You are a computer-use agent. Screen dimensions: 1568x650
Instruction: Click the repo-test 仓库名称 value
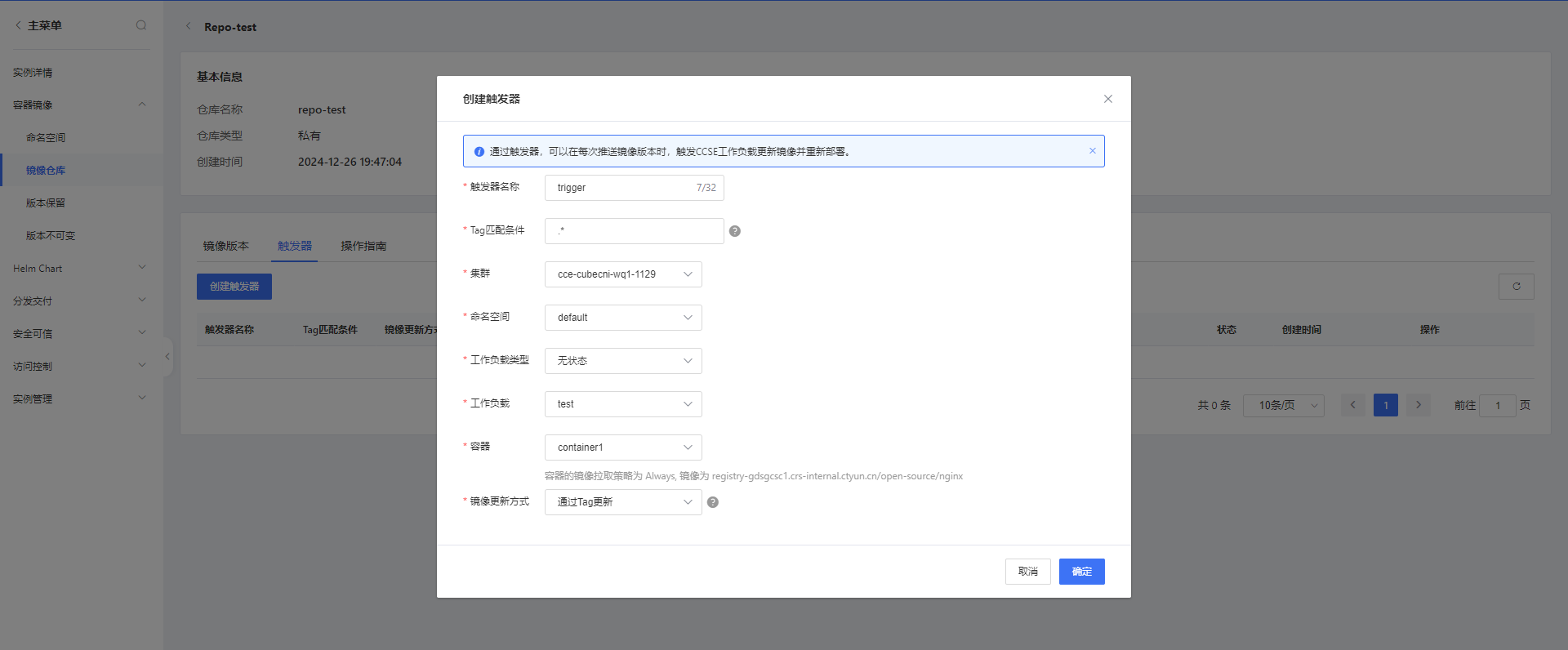point(322,109)
